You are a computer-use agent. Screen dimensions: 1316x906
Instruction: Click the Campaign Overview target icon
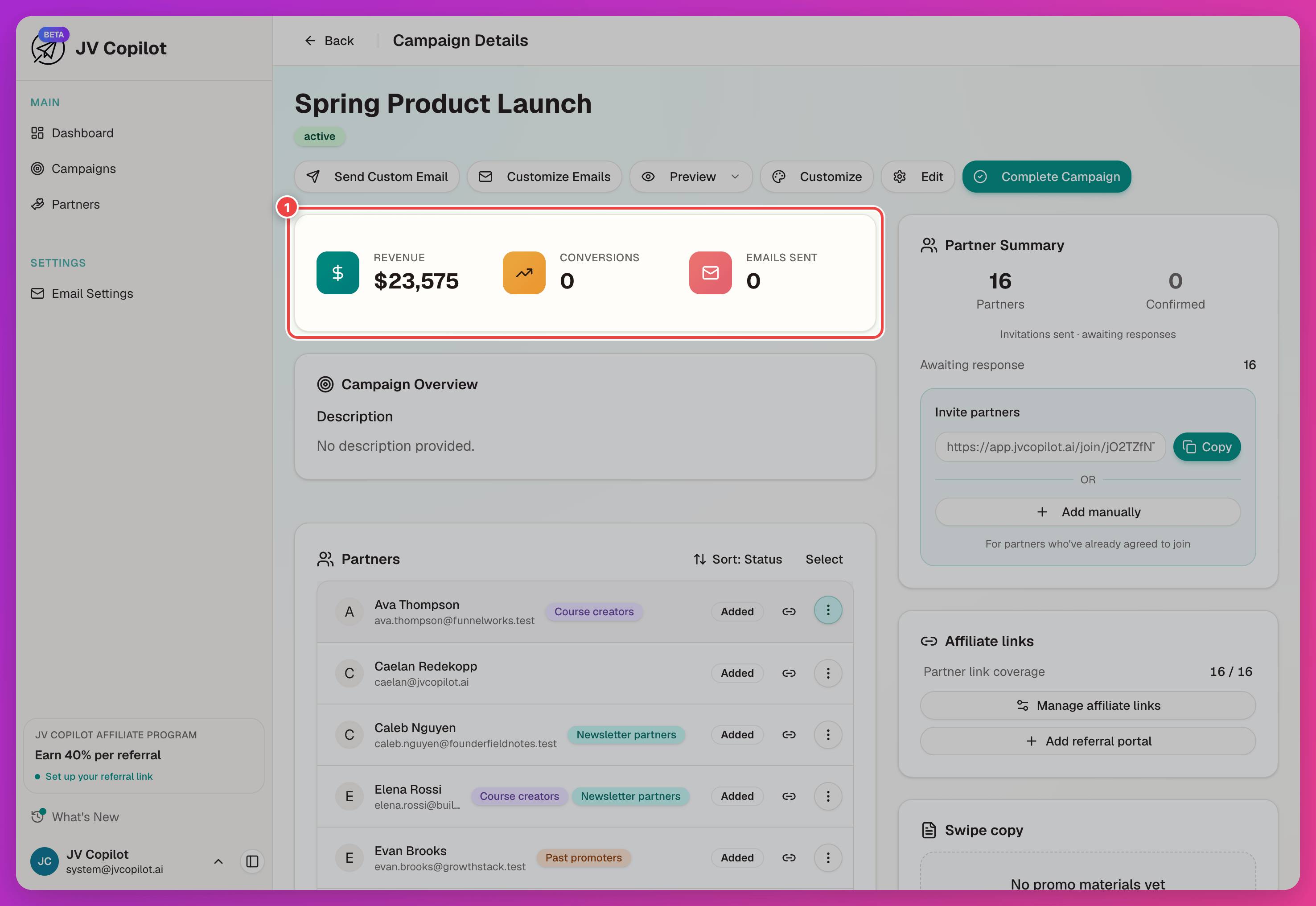pyautogui.click(x=325, y=384)
